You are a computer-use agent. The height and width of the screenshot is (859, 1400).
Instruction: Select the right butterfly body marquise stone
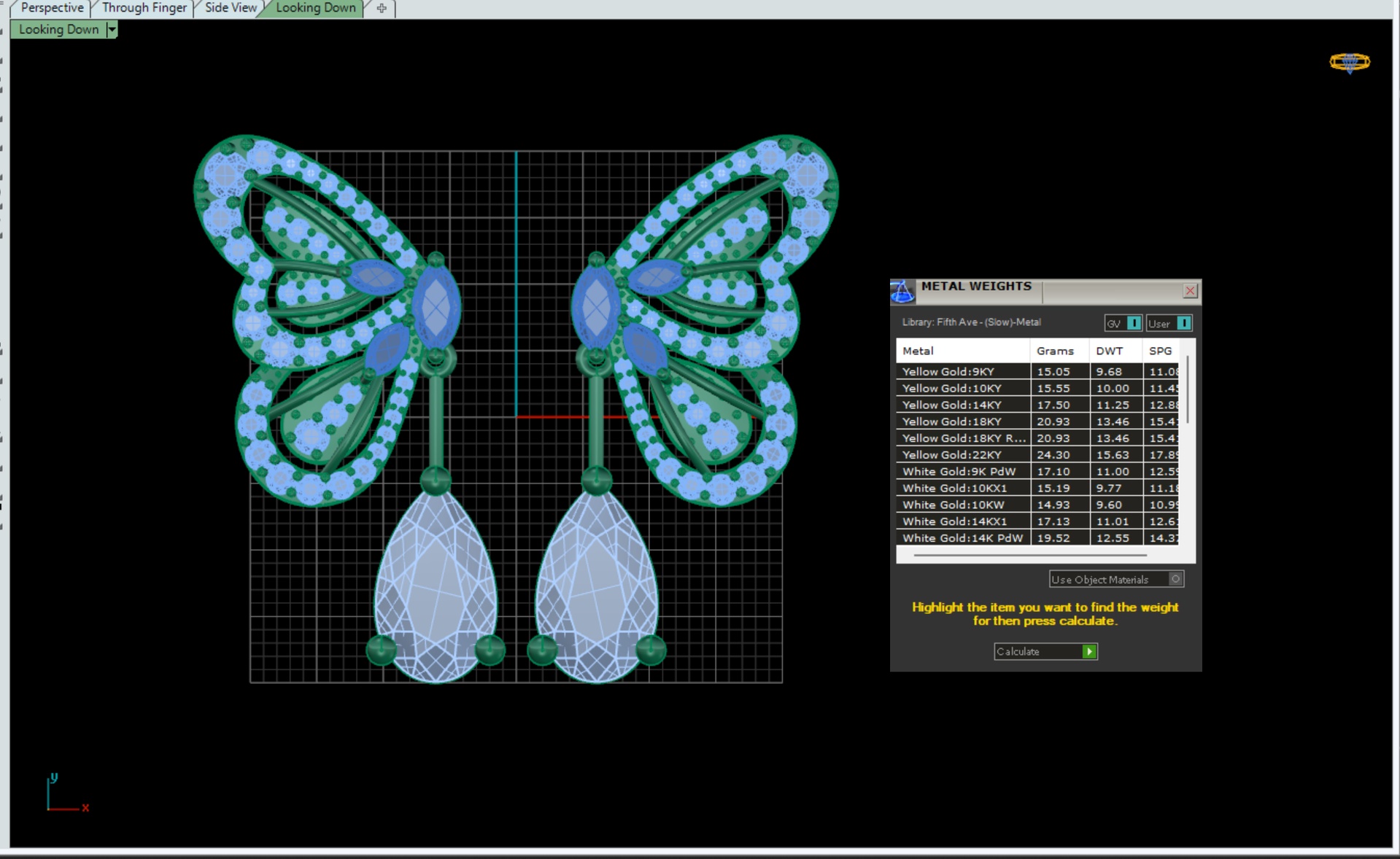pyautogui.click(x=596, y=306)
